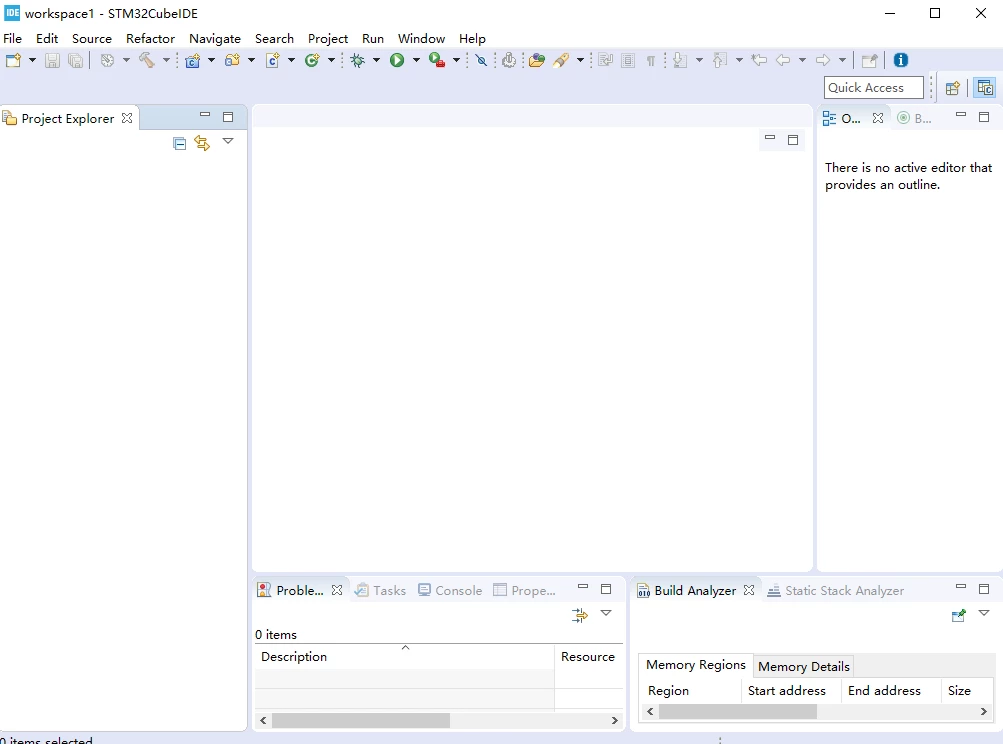Viewport: 1003px width, 744px height.
Task: Click the Next Annotation icon
Action: 680,60
